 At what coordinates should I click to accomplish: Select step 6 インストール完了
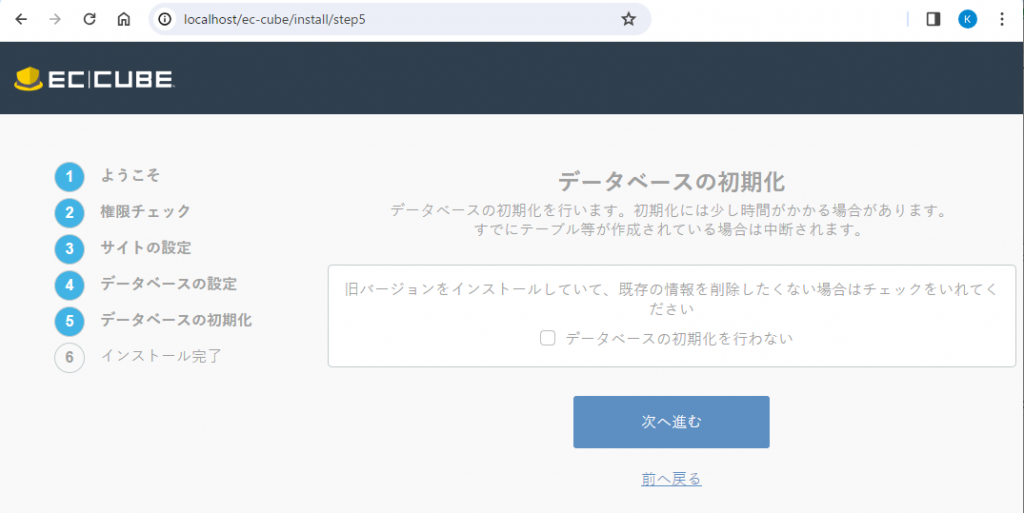160,356
